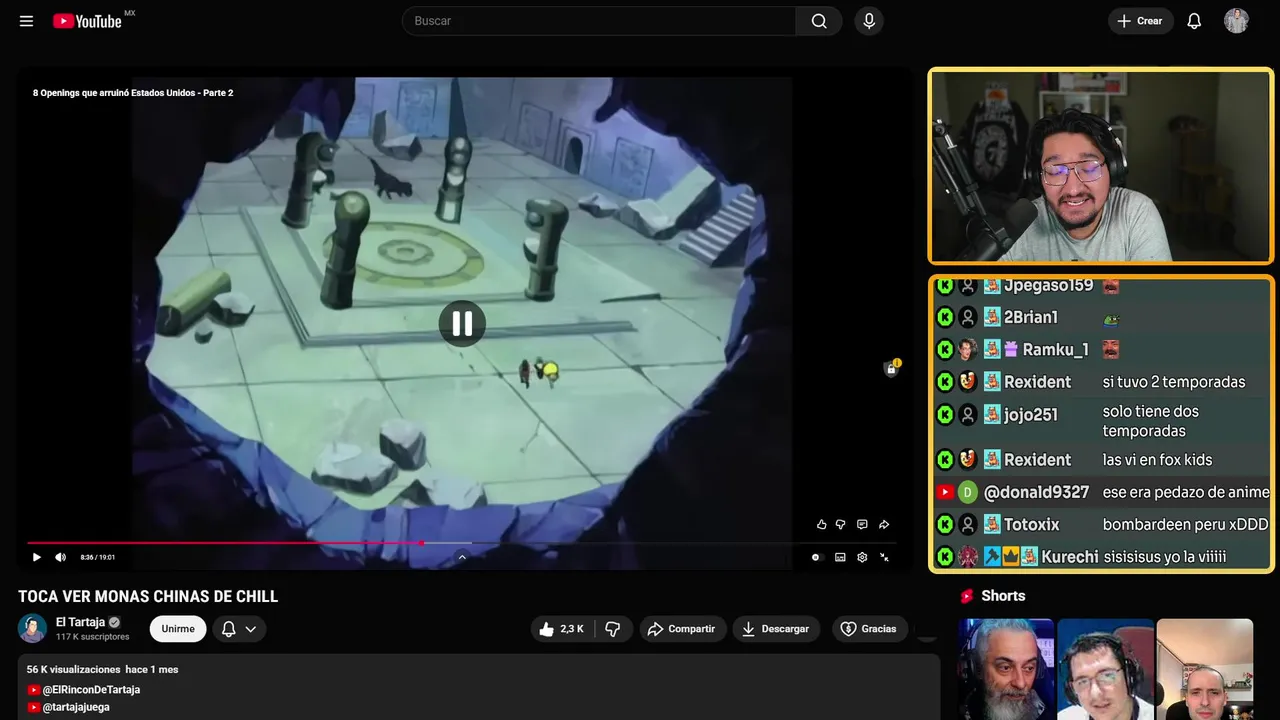Click the progress bar scrubber dot
1280x720 pixels.
(422, 543)
